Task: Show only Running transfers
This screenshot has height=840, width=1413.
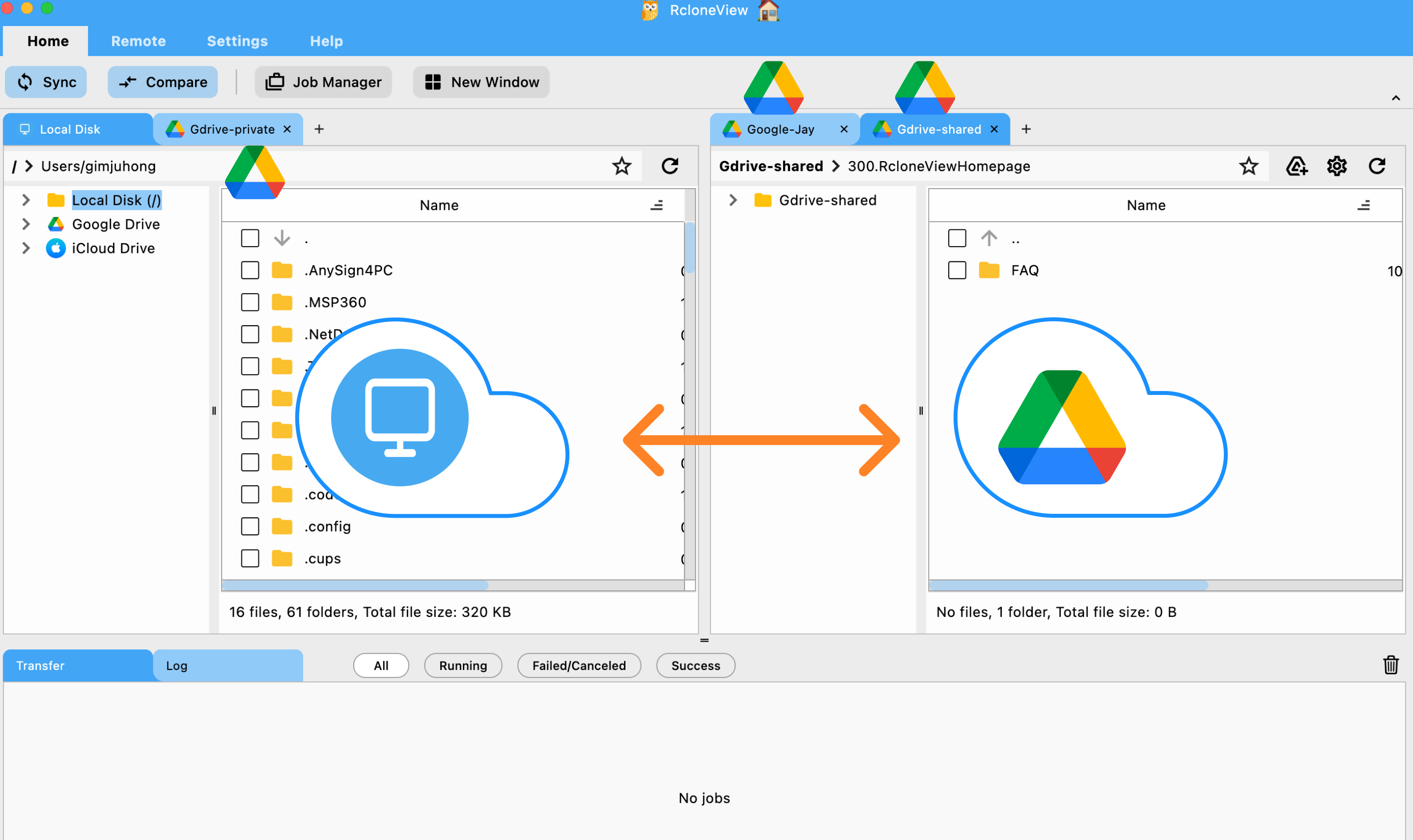Action: tap(462, 665)
